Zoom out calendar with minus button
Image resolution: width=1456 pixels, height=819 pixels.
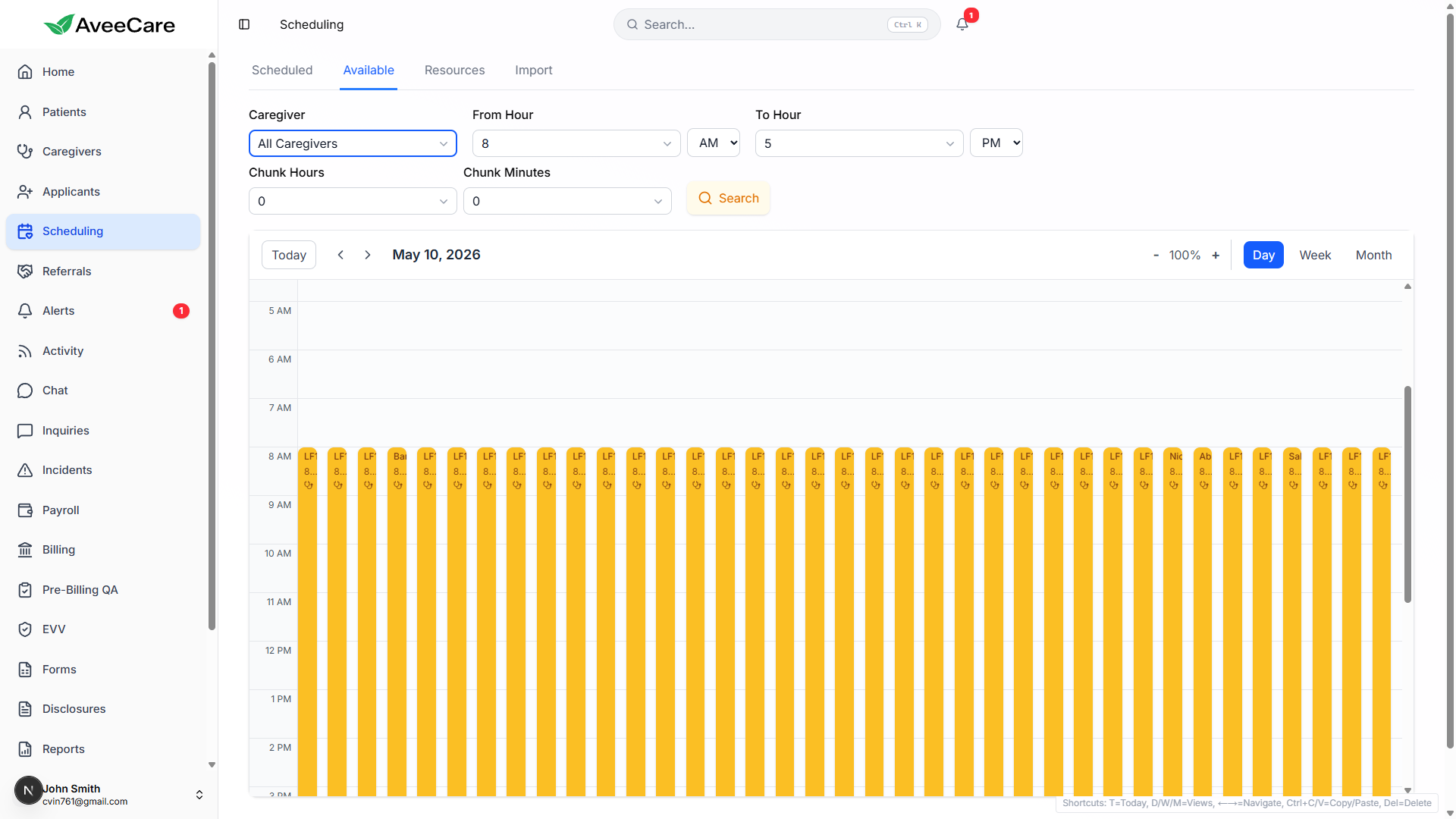coord(1156,256)
